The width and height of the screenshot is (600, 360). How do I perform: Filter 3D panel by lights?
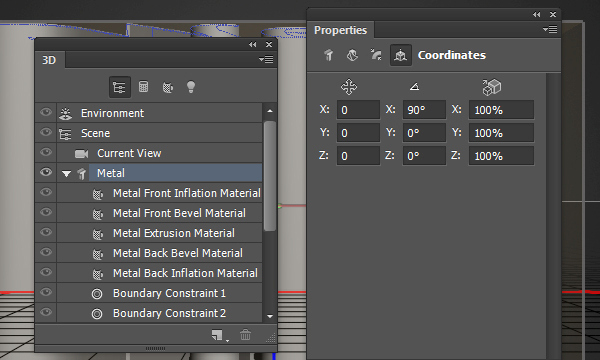tap(191, 87)
